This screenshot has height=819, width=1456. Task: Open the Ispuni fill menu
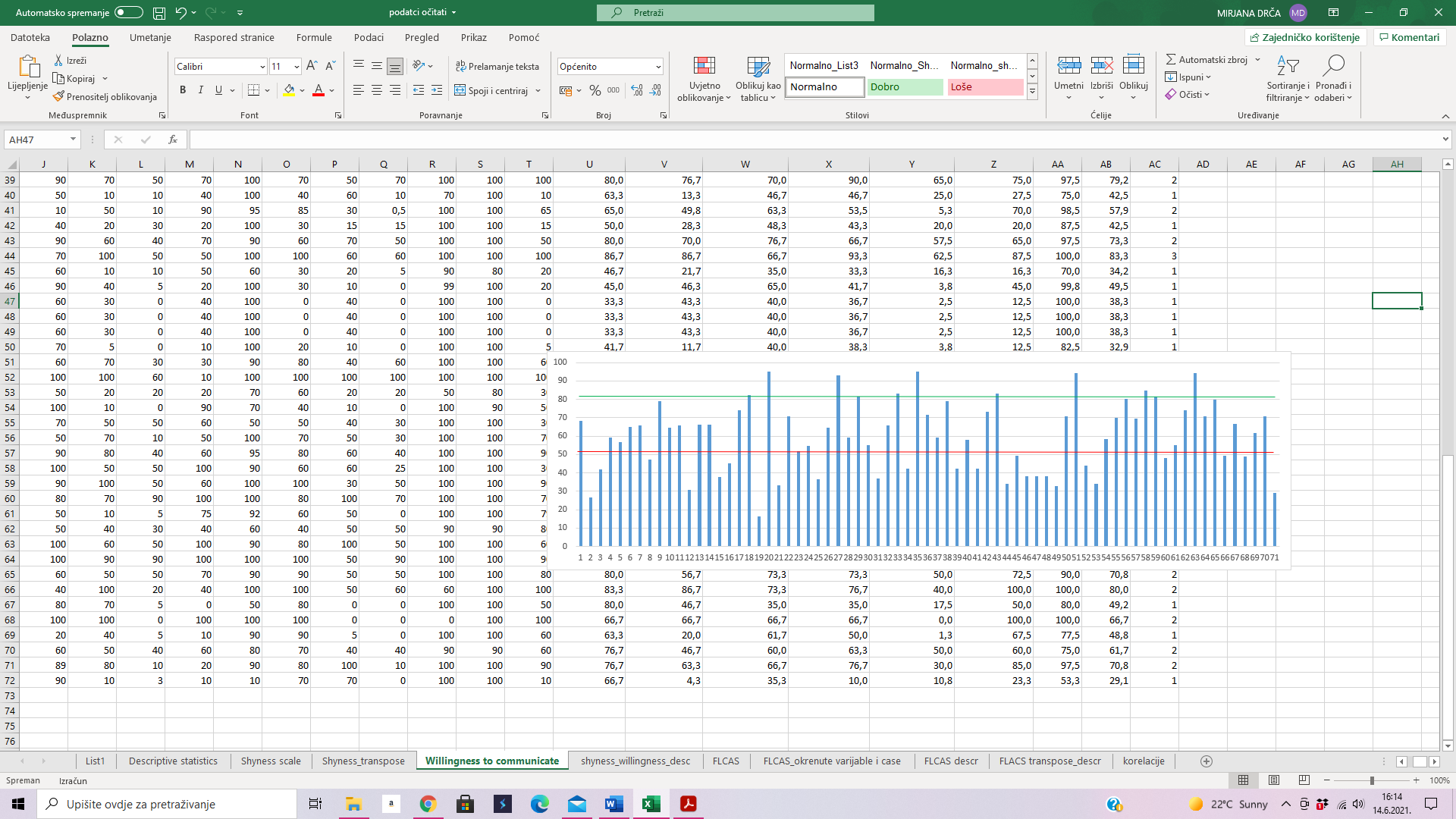click(x=1188, y=77)
